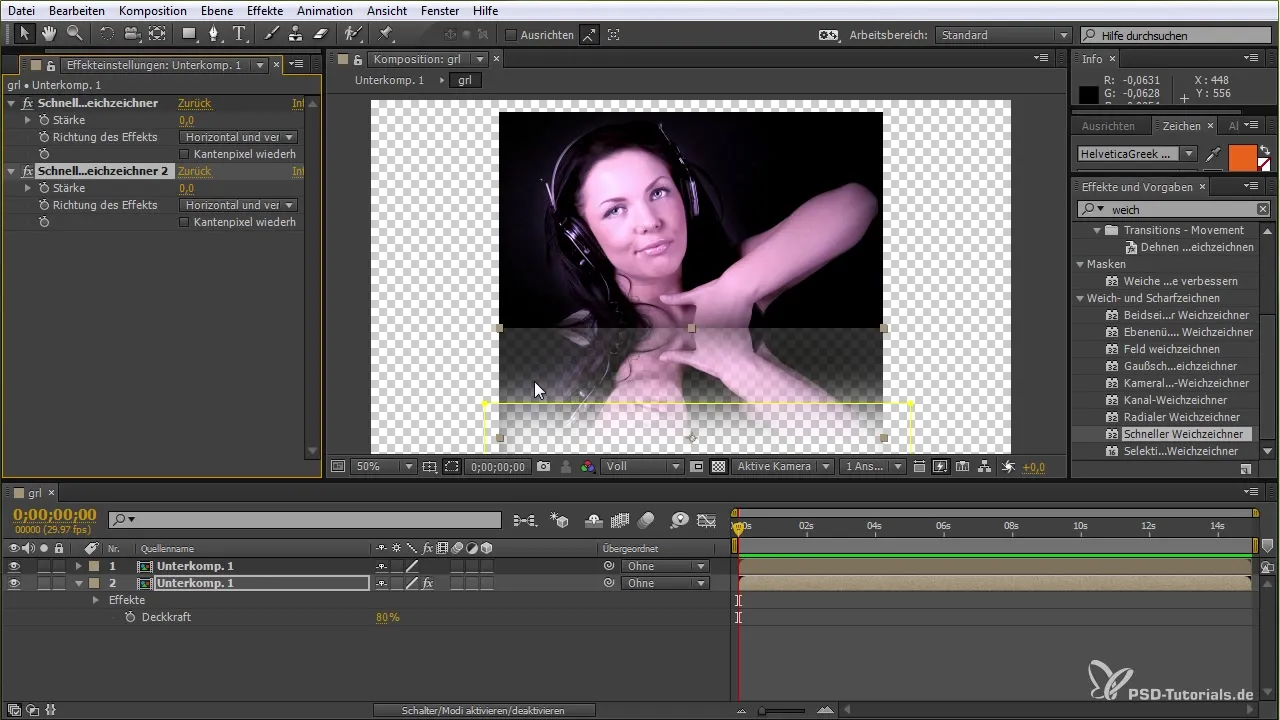1280x720 pixels.
Task: Reset exposure in the viewer
Action: tap(1008, 466)
